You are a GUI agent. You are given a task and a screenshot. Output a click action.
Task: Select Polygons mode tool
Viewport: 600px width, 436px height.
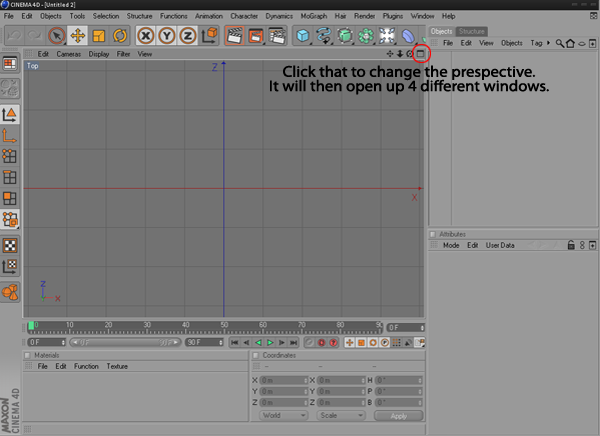click(10, 198)
